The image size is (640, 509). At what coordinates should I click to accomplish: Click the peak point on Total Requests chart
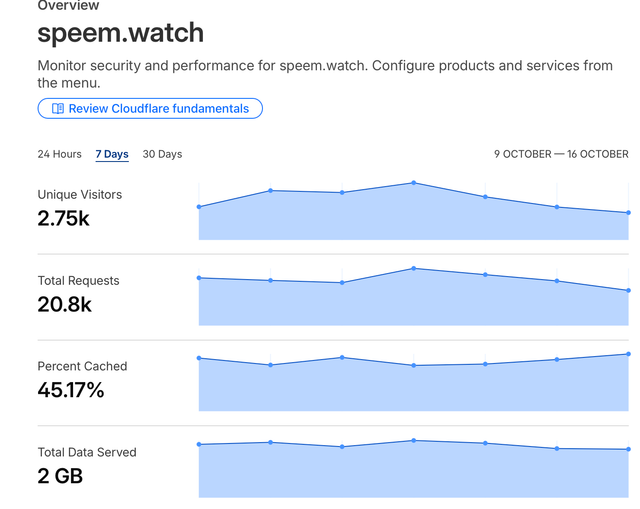pos(413,268)
